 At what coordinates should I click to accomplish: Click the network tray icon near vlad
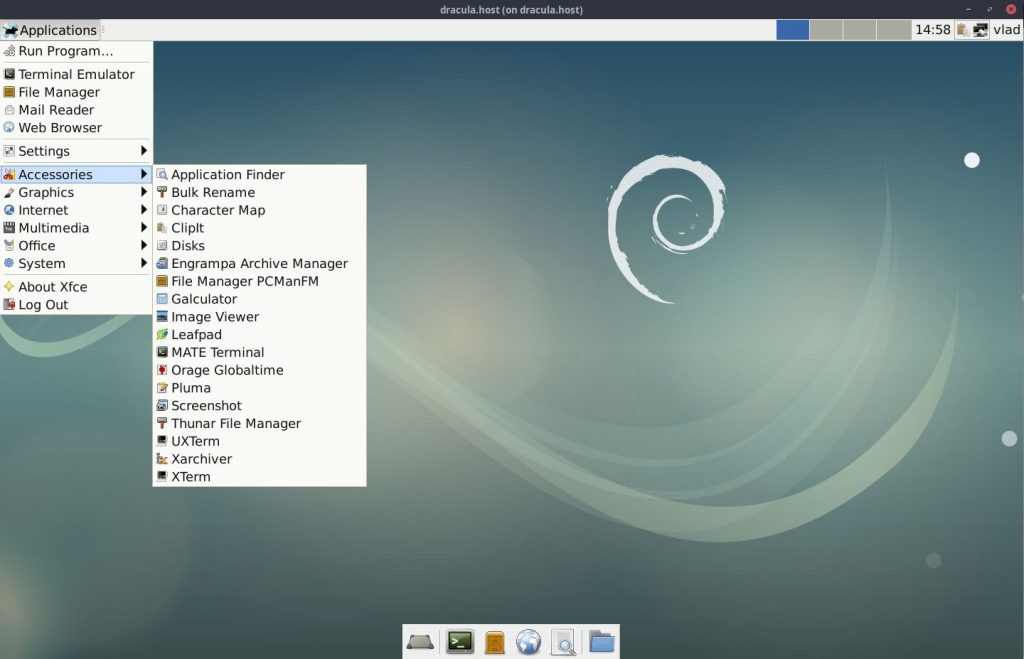980,30
